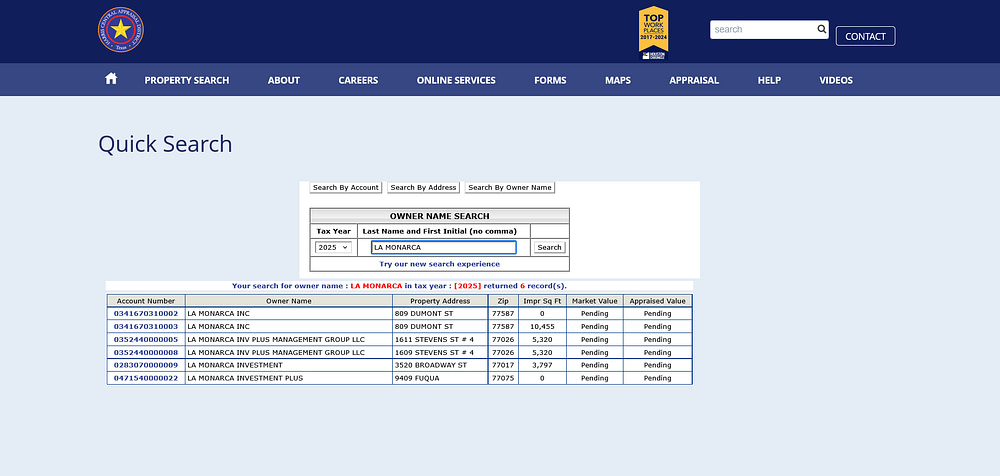Click the Harris Central Appraisal District star logo
1000x476 pixels.
click(x=121, y=29)
